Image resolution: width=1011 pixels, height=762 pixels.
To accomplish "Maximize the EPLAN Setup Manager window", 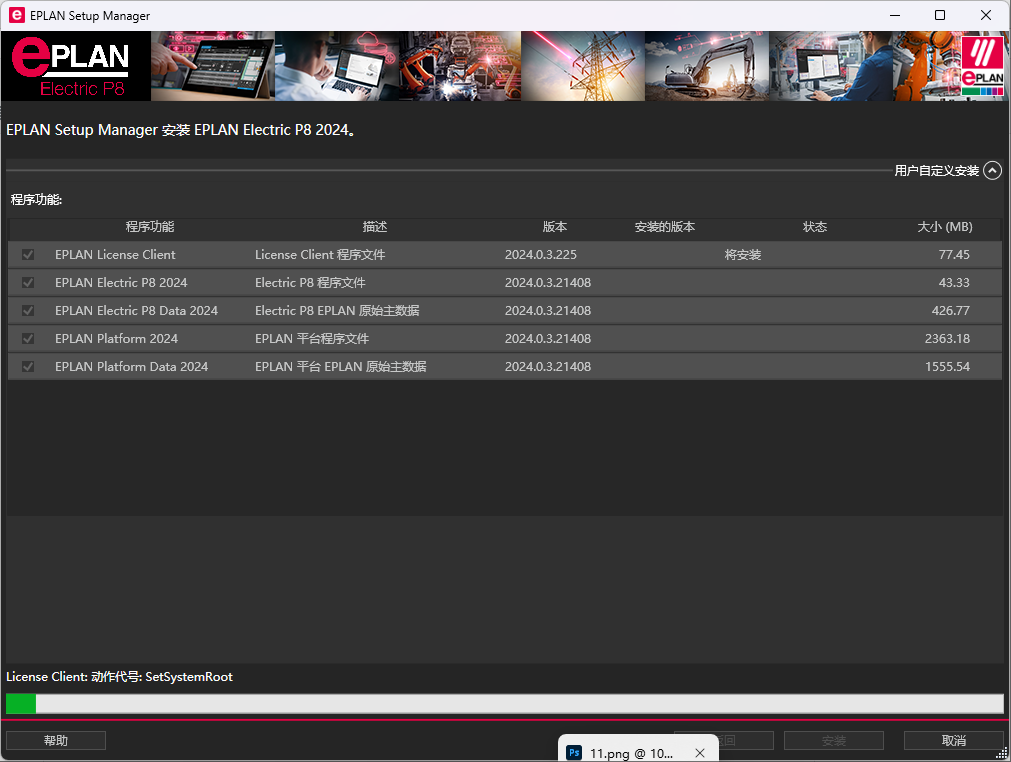I will [940, 15].
